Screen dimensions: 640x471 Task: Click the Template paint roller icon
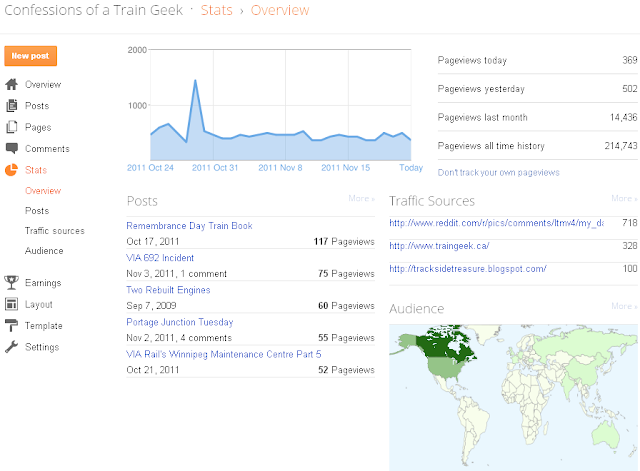coord(12,325)
